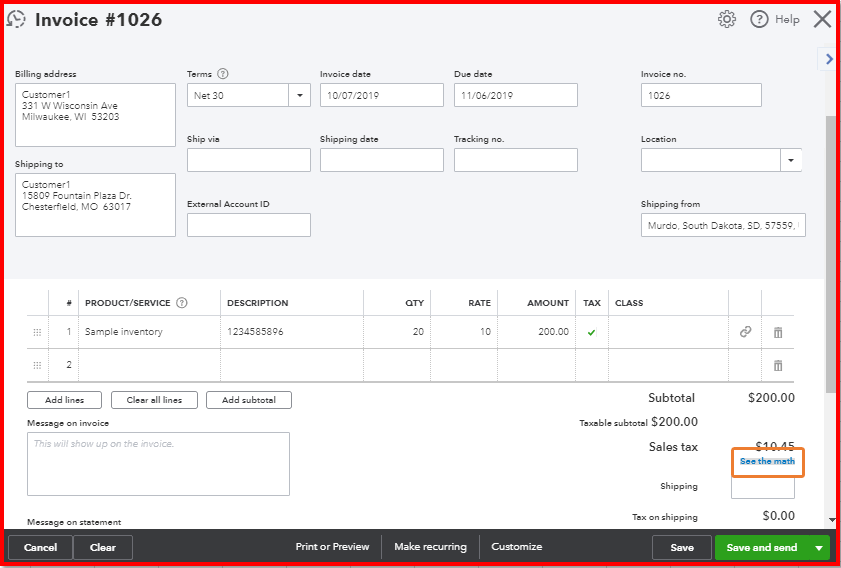The image size is (841, 568).
Task: Click the Terms info question icon
Action: pos(223,74)
